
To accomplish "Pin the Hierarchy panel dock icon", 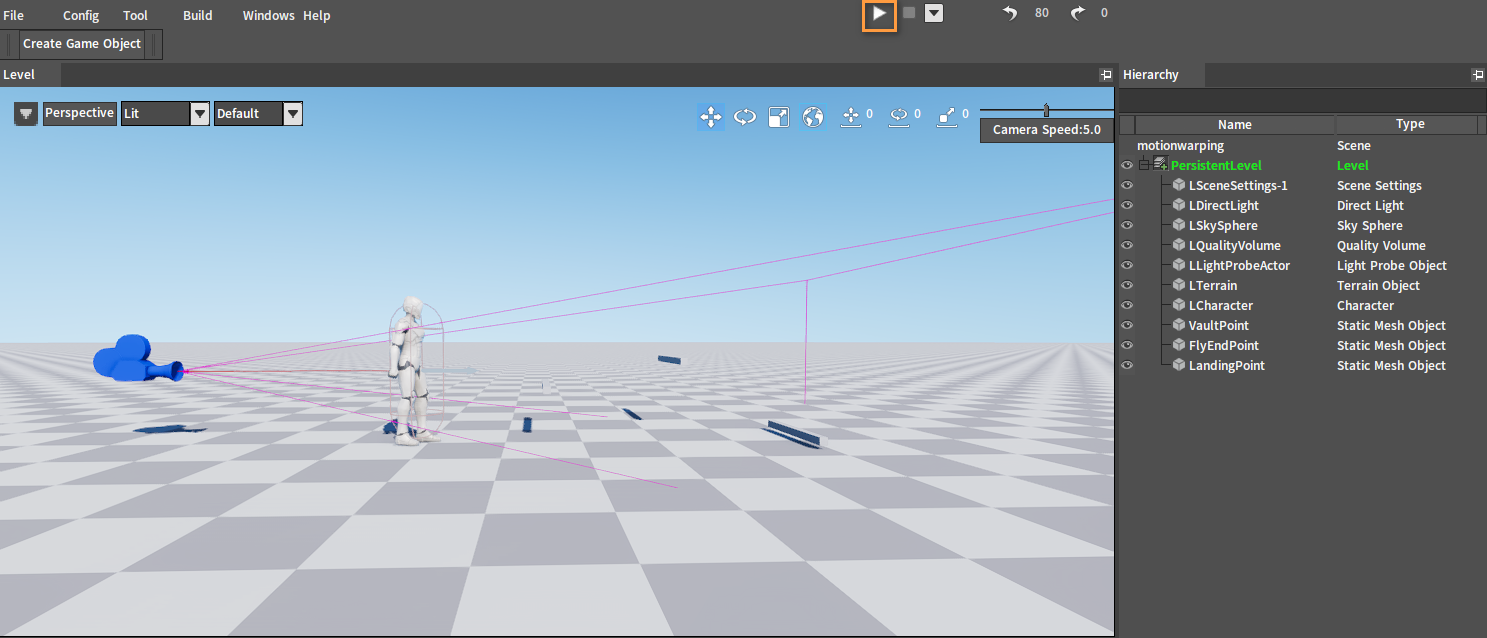I will click(x=1477, y=75).
